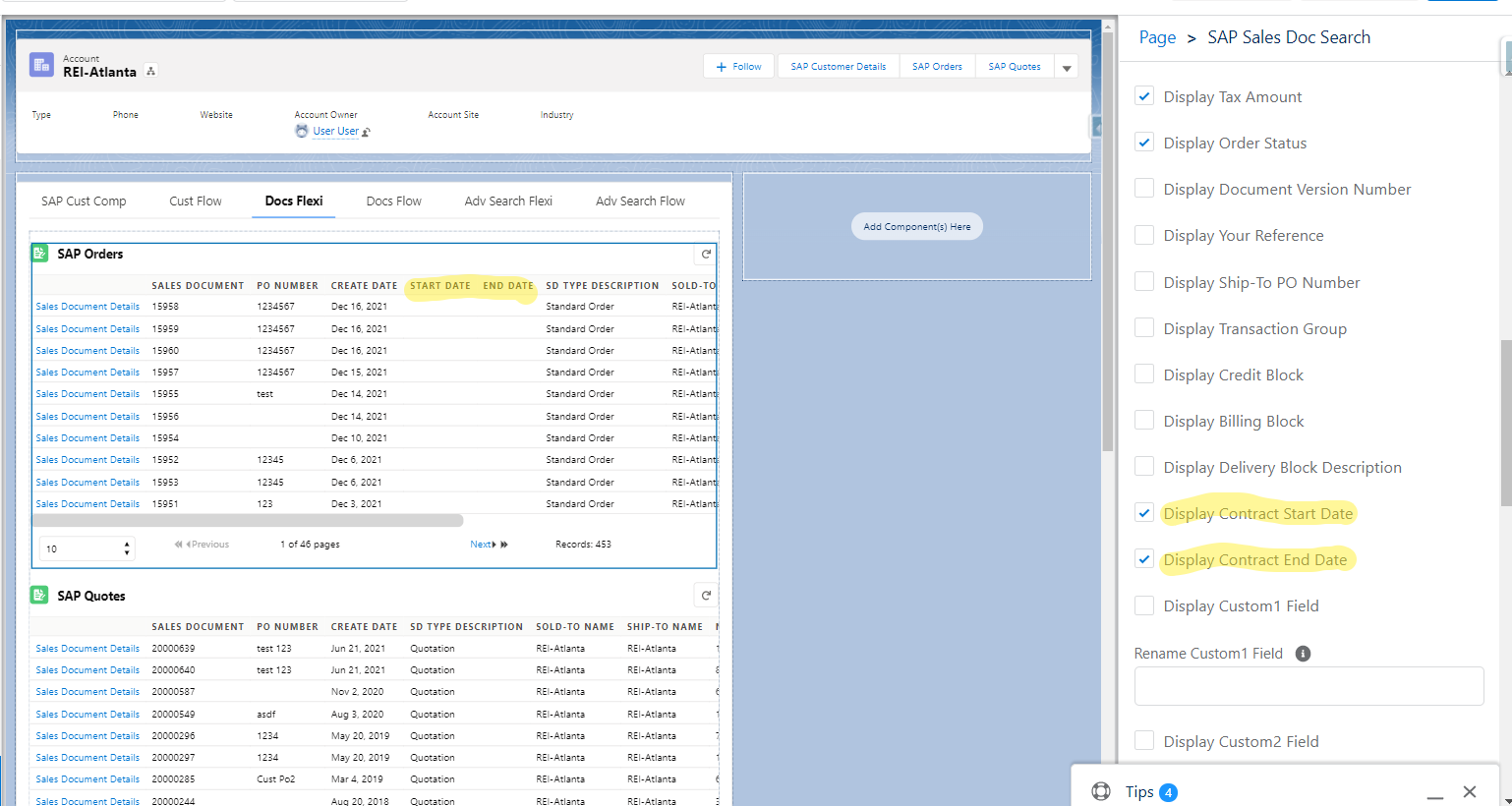Click the REI-Atlanta account icon
This screenshot has width=1512, height=806.
point(41,66)
